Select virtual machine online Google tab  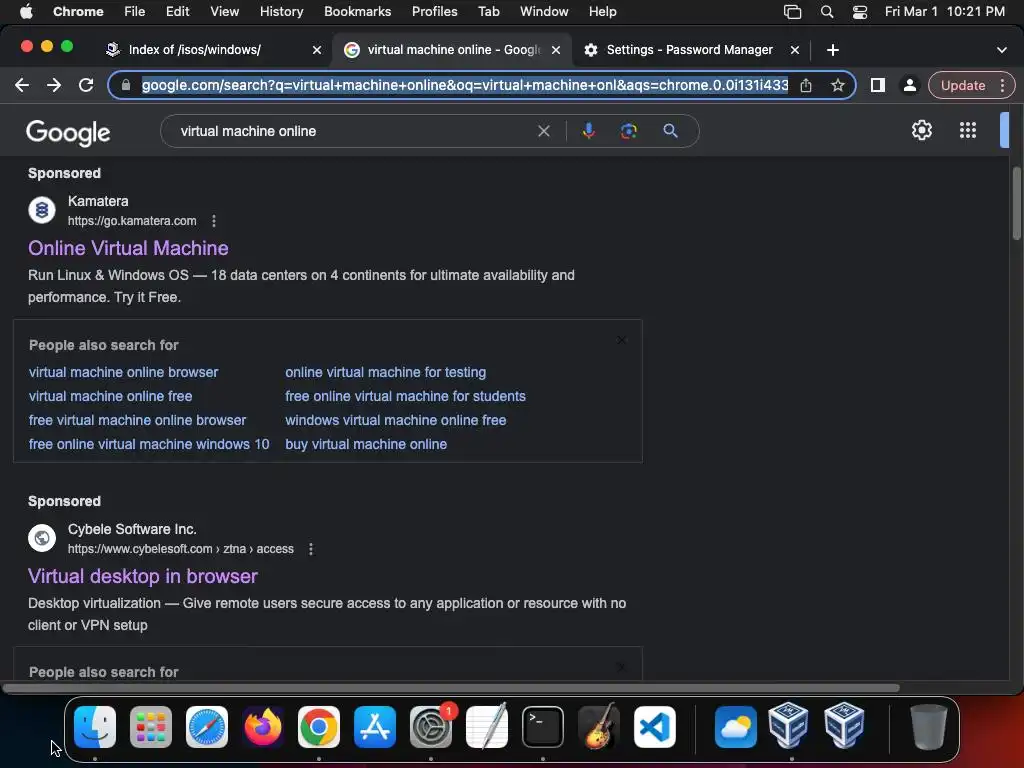click(453, 50)
